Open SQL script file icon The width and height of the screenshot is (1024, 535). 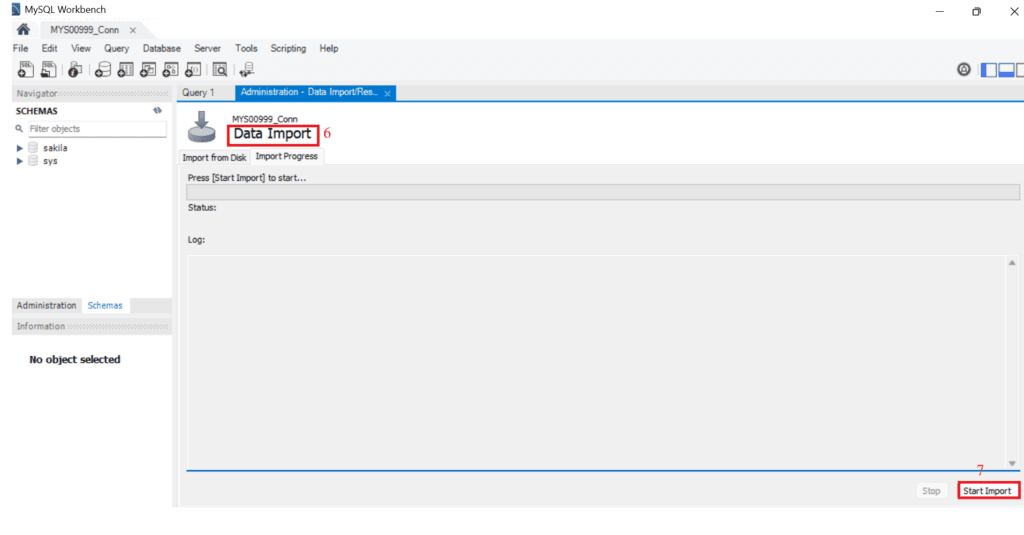click(x=48, y=69)
